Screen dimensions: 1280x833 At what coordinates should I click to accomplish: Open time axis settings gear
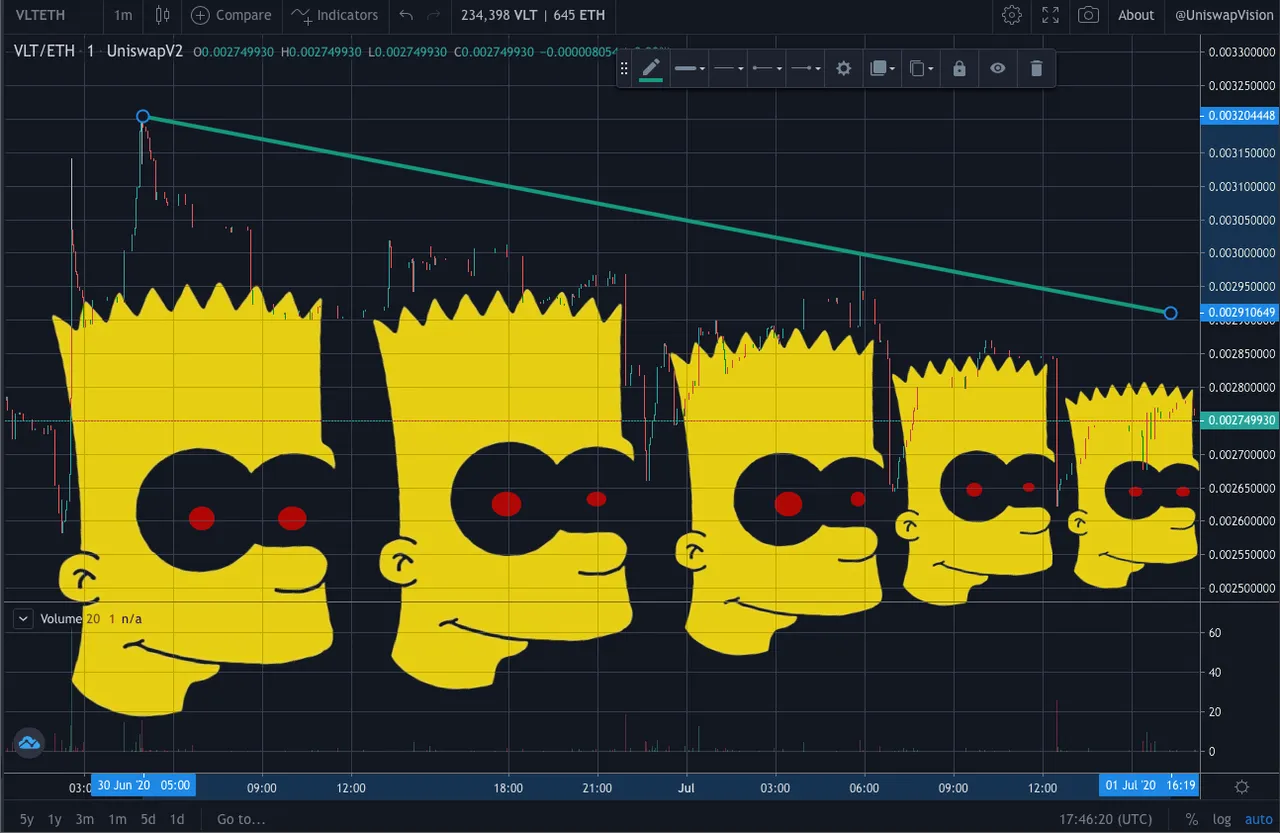point(1242,787)
